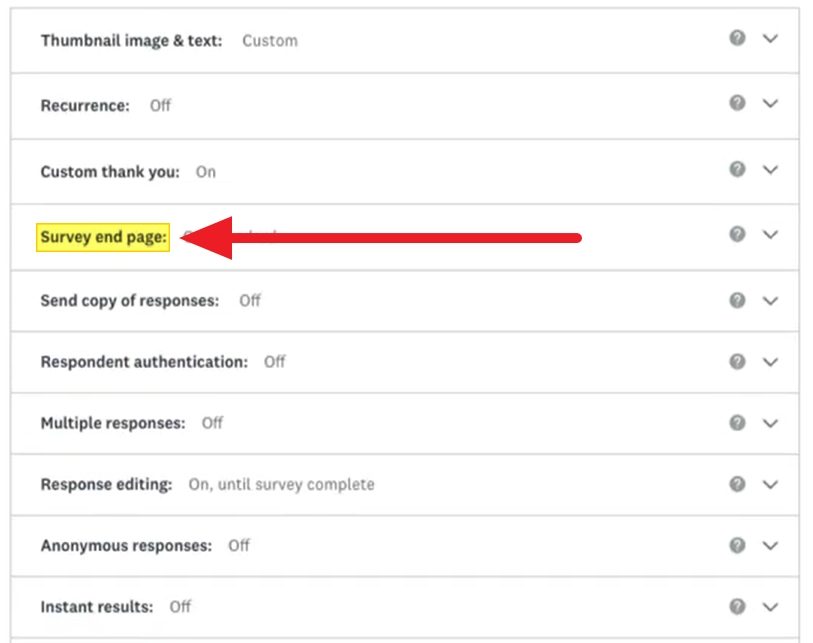Open Instant results help icon
The image size is (813, 643).
tap(737, 606)
